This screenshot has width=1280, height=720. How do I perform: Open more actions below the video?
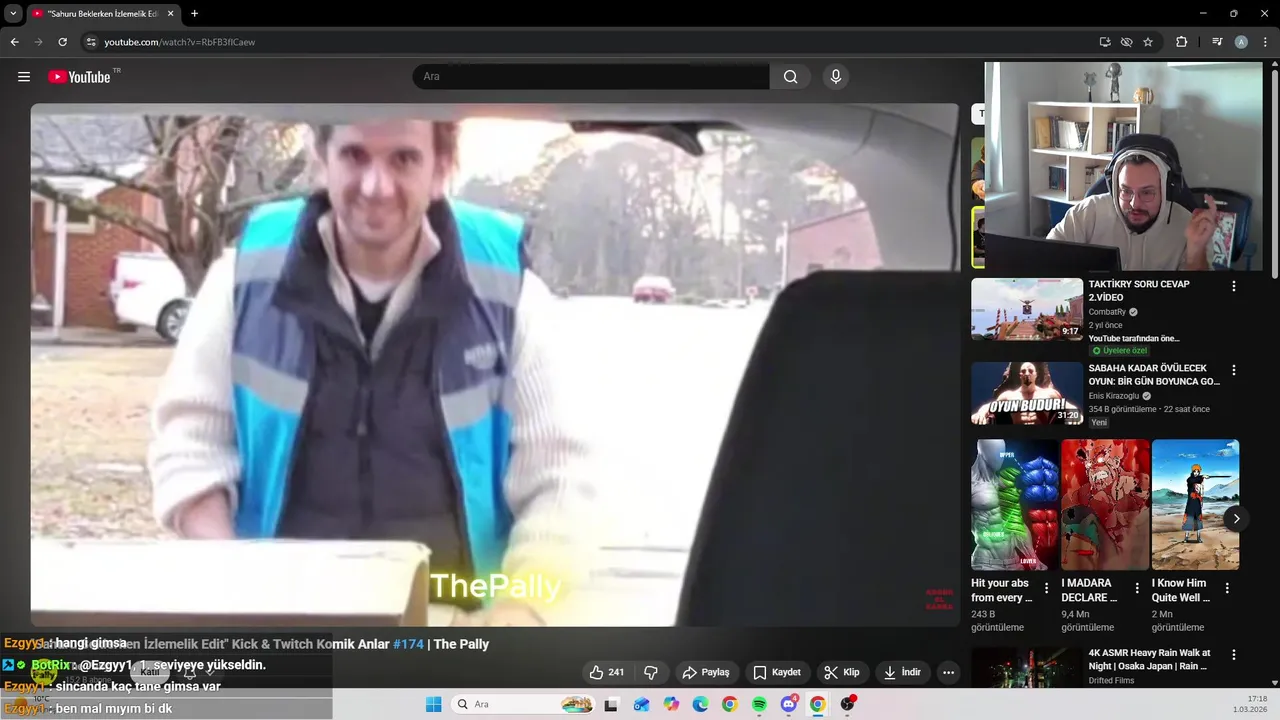tap(948, 672)
